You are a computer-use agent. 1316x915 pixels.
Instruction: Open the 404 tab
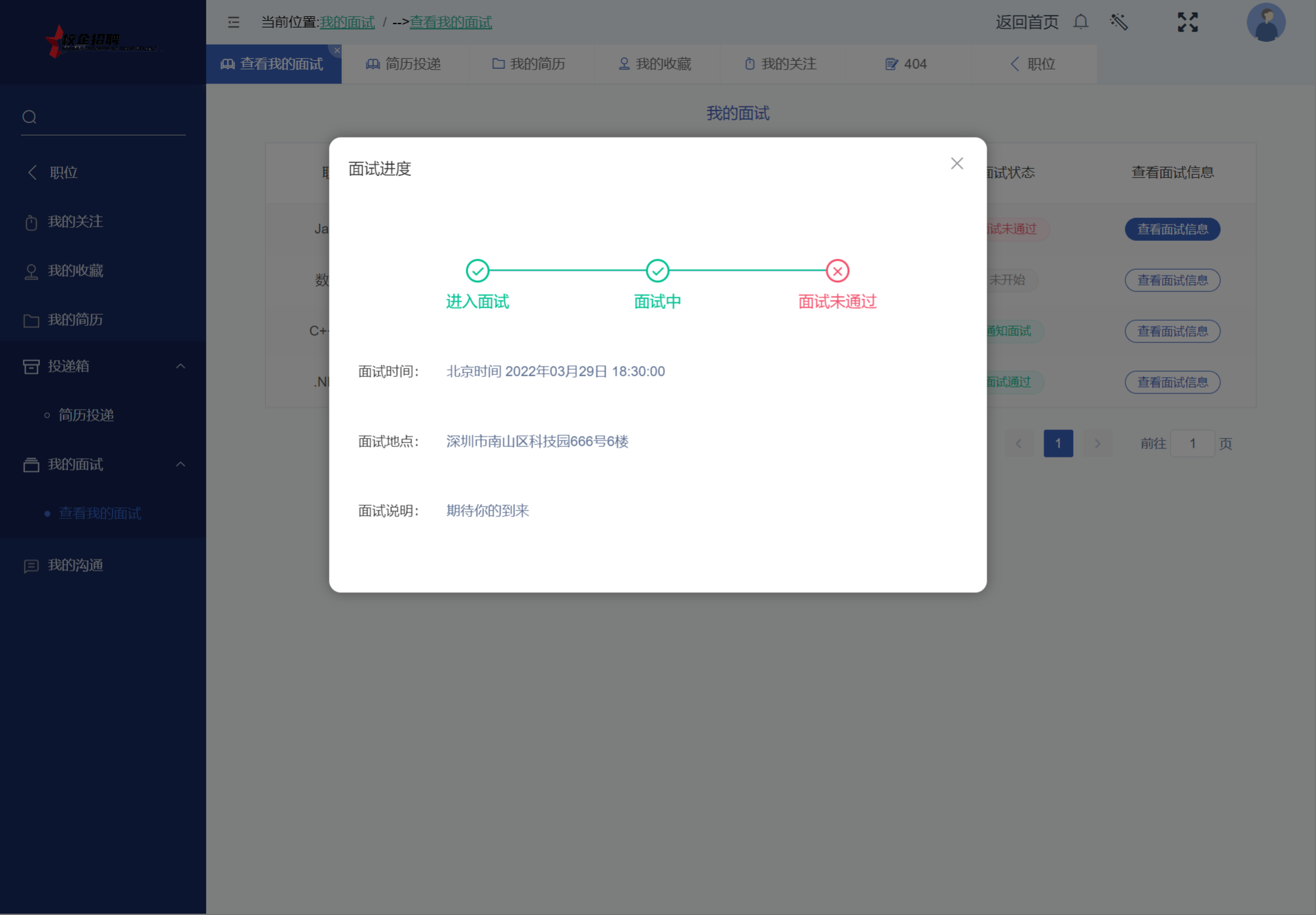tap(906, 64)
